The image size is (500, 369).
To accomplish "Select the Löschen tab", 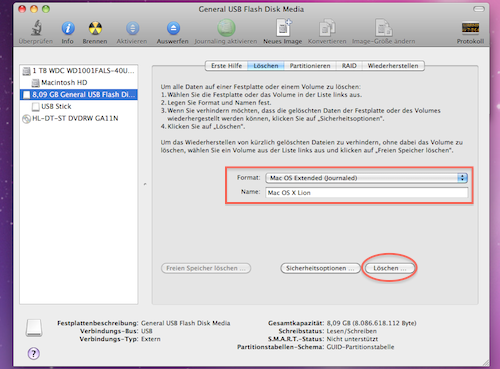I will click(266, 66).
